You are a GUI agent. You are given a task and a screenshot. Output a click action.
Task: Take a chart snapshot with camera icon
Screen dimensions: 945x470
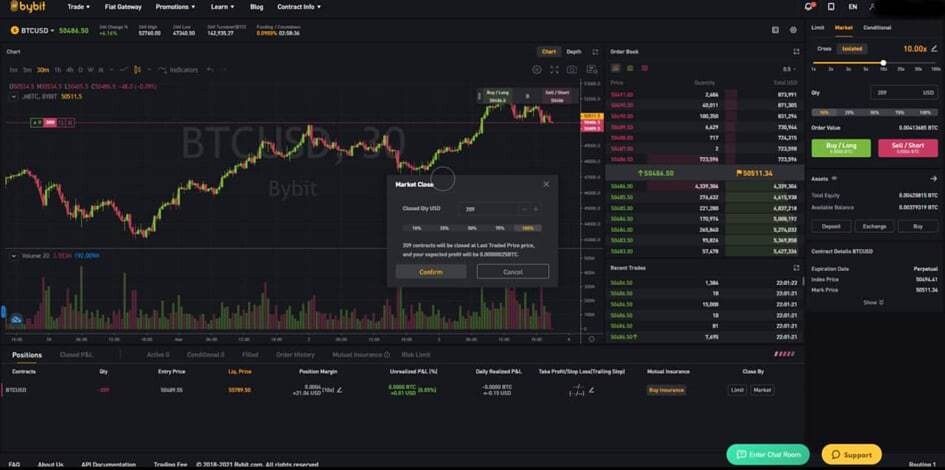pyautogui.click(x=571, y=70)
